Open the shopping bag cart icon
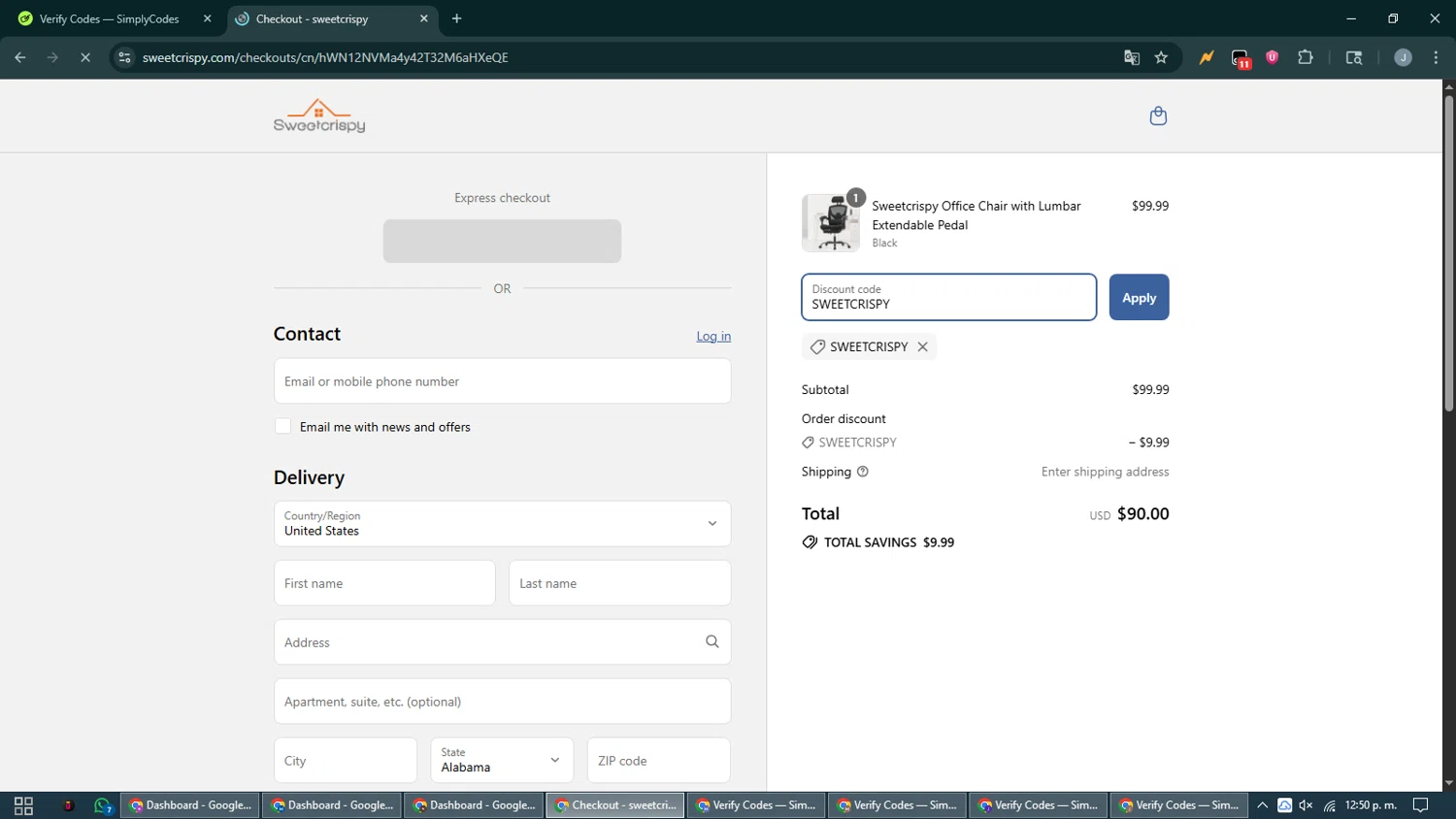 click(1158, 116)
